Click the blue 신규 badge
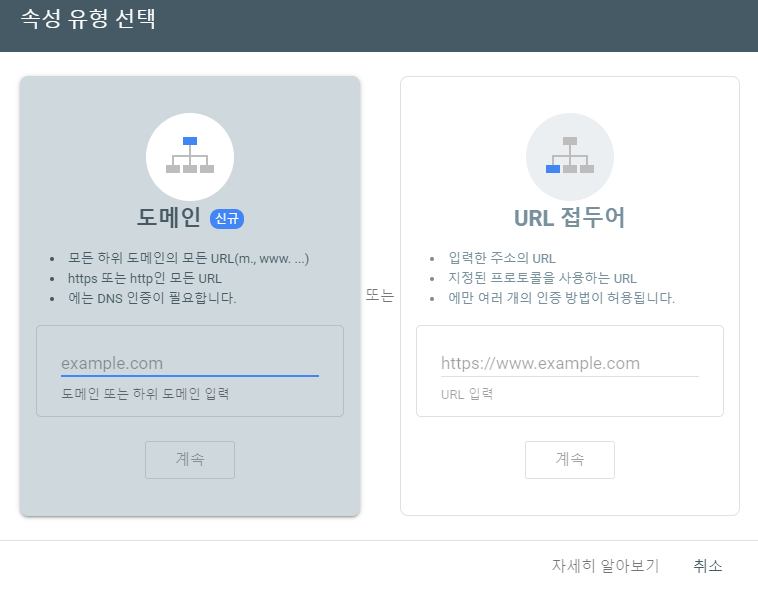 [227, 219]
